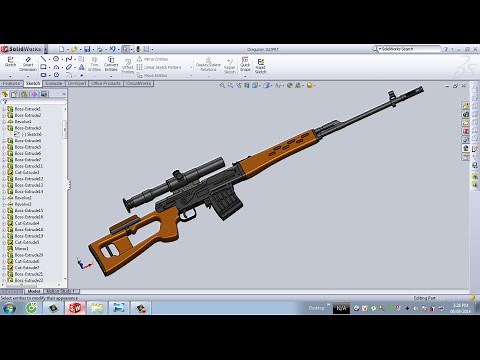
Task: Select the Circle sketch tool
Action: click(x=56, y=59)
